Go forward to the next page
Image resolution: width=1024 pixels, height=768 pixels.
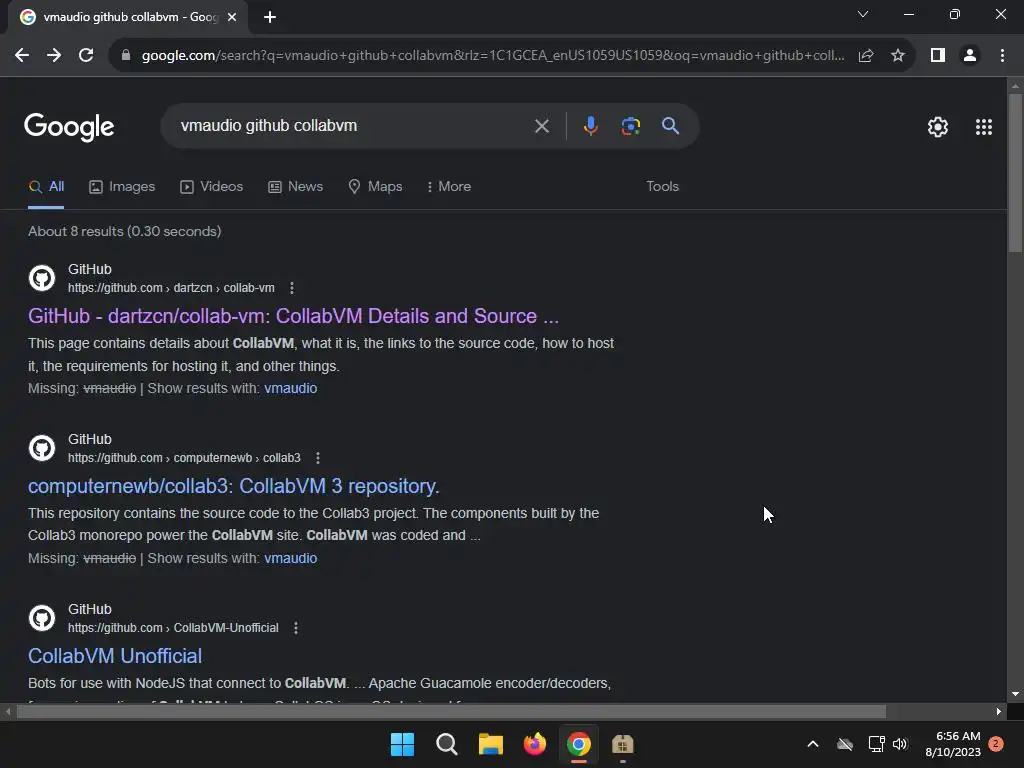54,56
